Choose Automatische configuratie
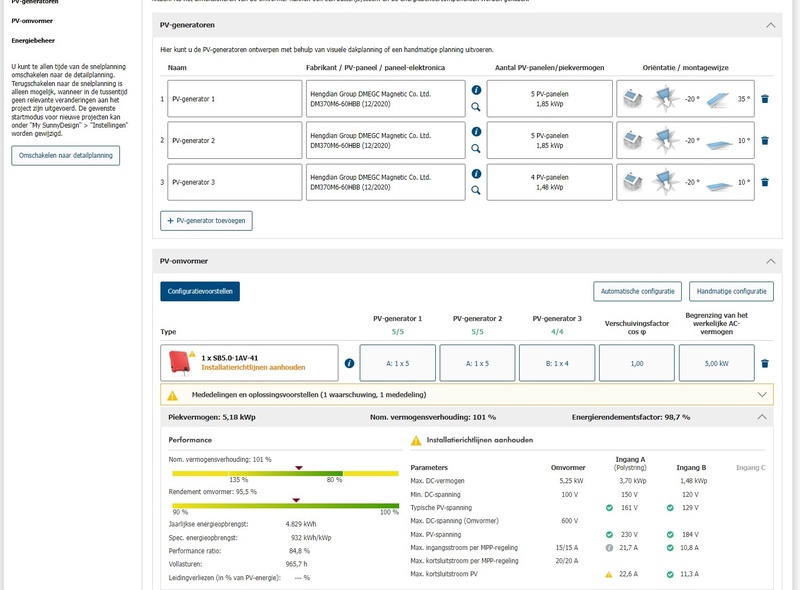This screenshot has height=590, width=800. click(637, 291)
